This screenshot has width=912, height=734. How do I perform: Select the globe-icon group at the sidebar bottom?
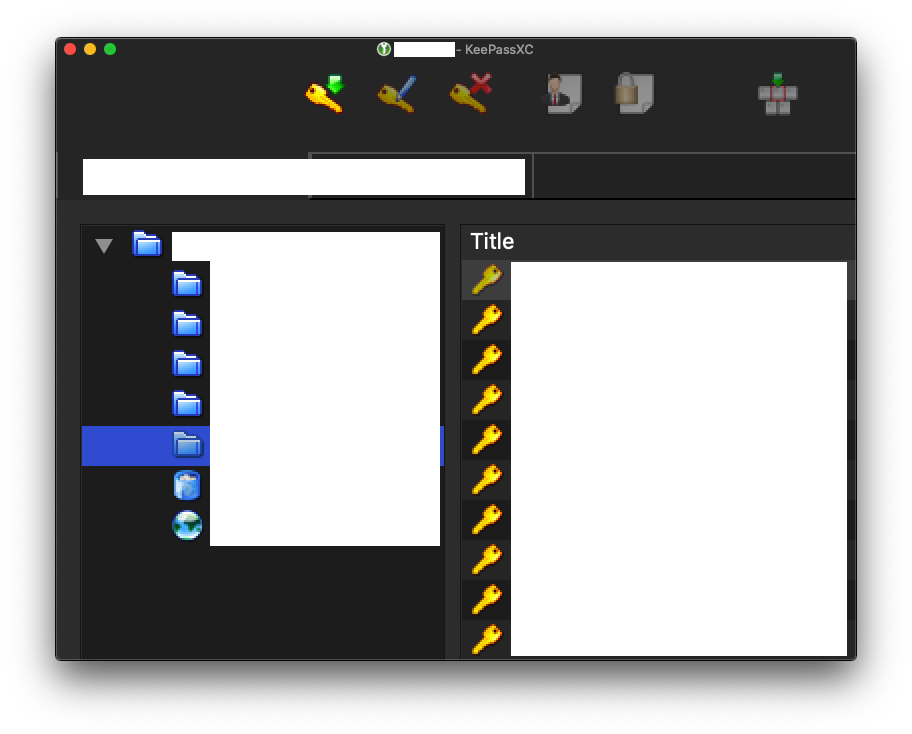pos(186,525)
